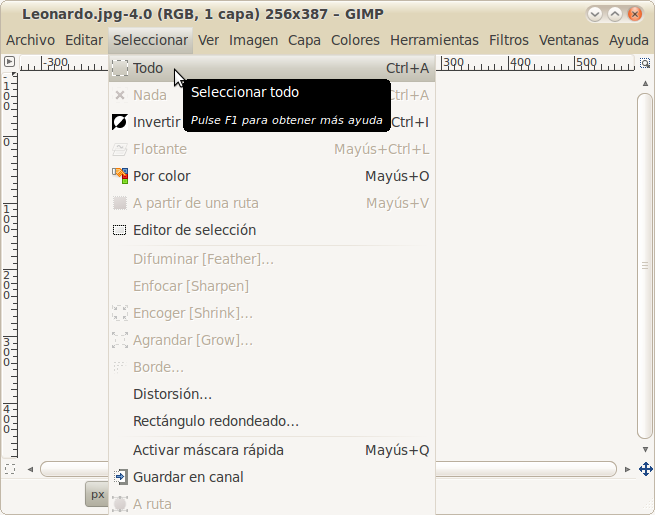Click the Nada menu entry
The width and height of the screenshot is (655, 515).
point(272,95)
